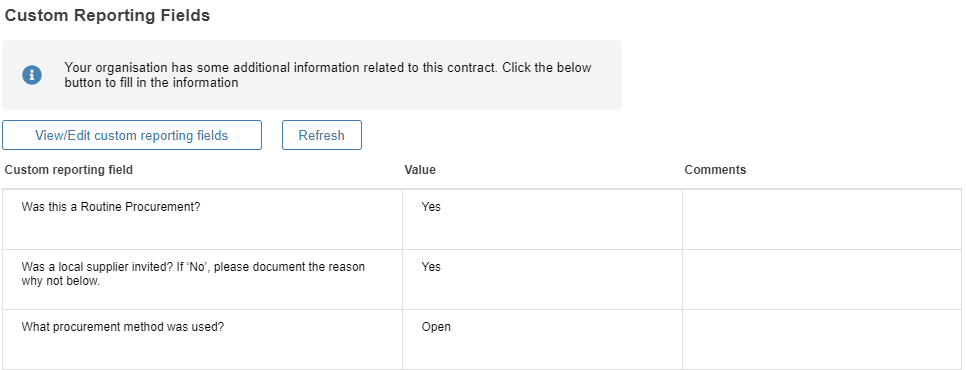Viewport: 966px width, 370px height.
Task: Click the Refresh button
Action: 322,135
